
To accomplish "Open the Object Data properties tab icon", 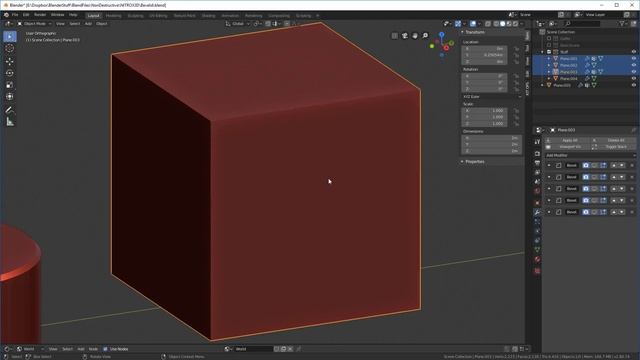I will [x=537, y=250].
